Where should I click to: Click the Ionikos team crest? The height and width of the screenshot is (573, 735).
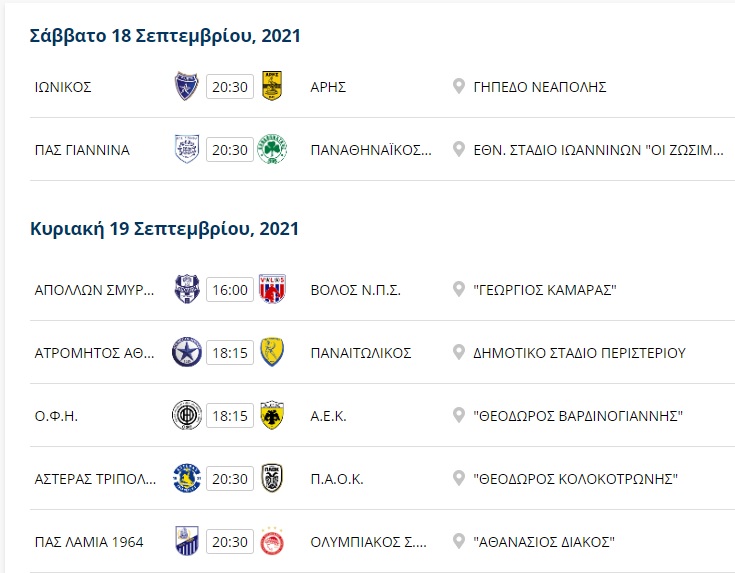tap(187, 86)
